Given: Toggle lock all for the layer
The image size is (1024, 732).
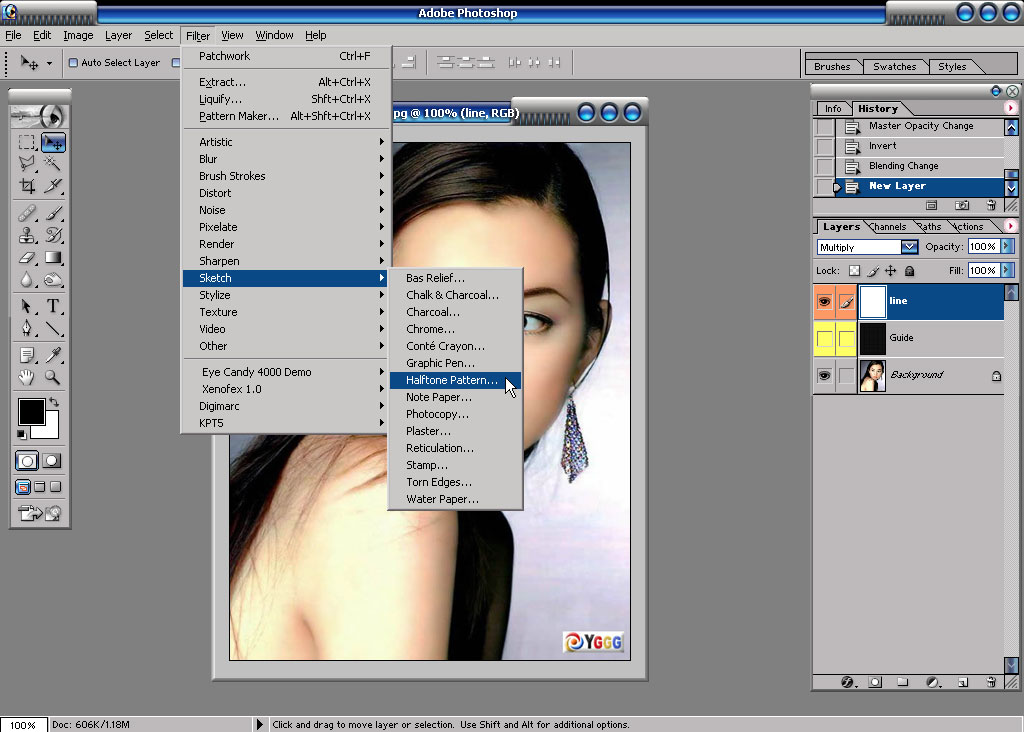Looking at the screenshot, I should [x=909, y=271].
